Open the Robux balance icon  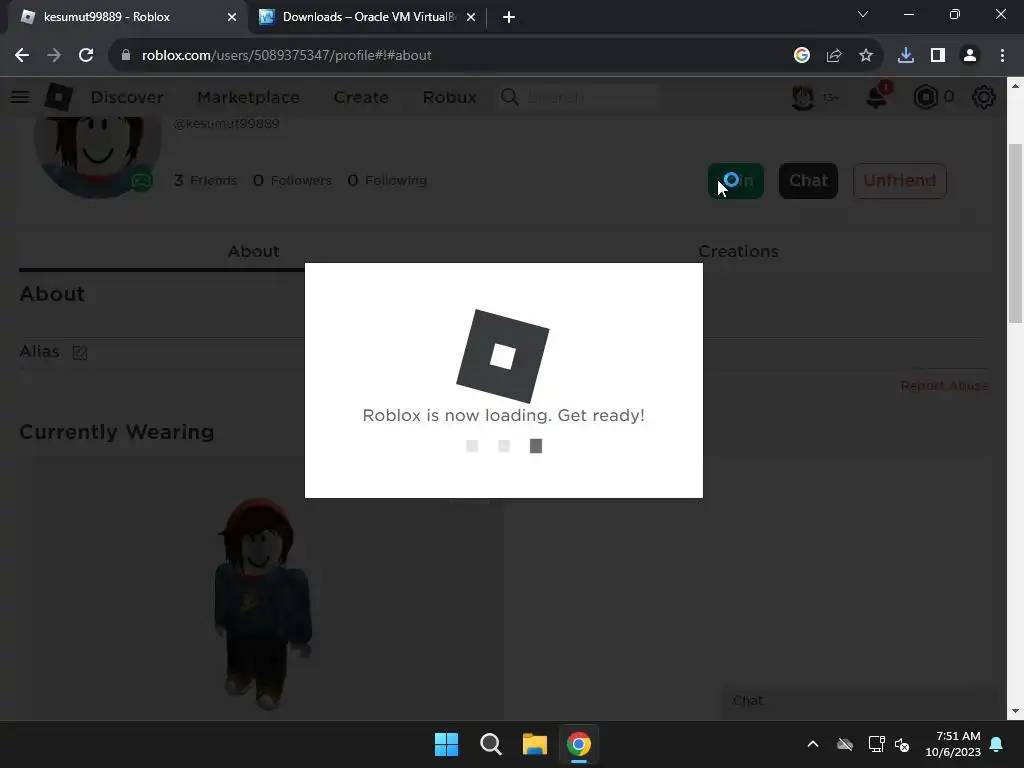[925, 97]
